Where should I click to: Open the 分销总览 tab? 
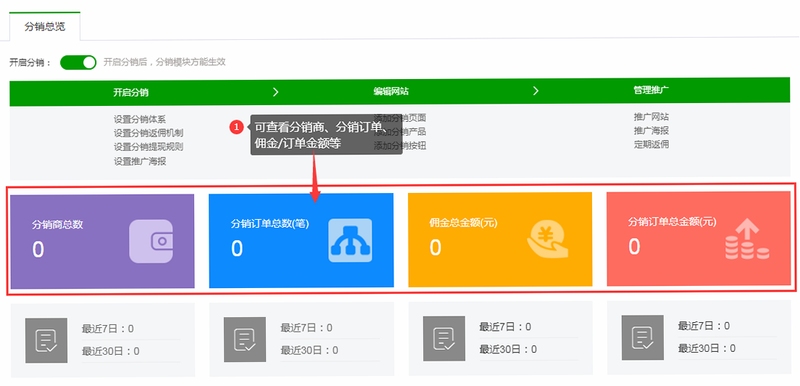click(45, 27)
